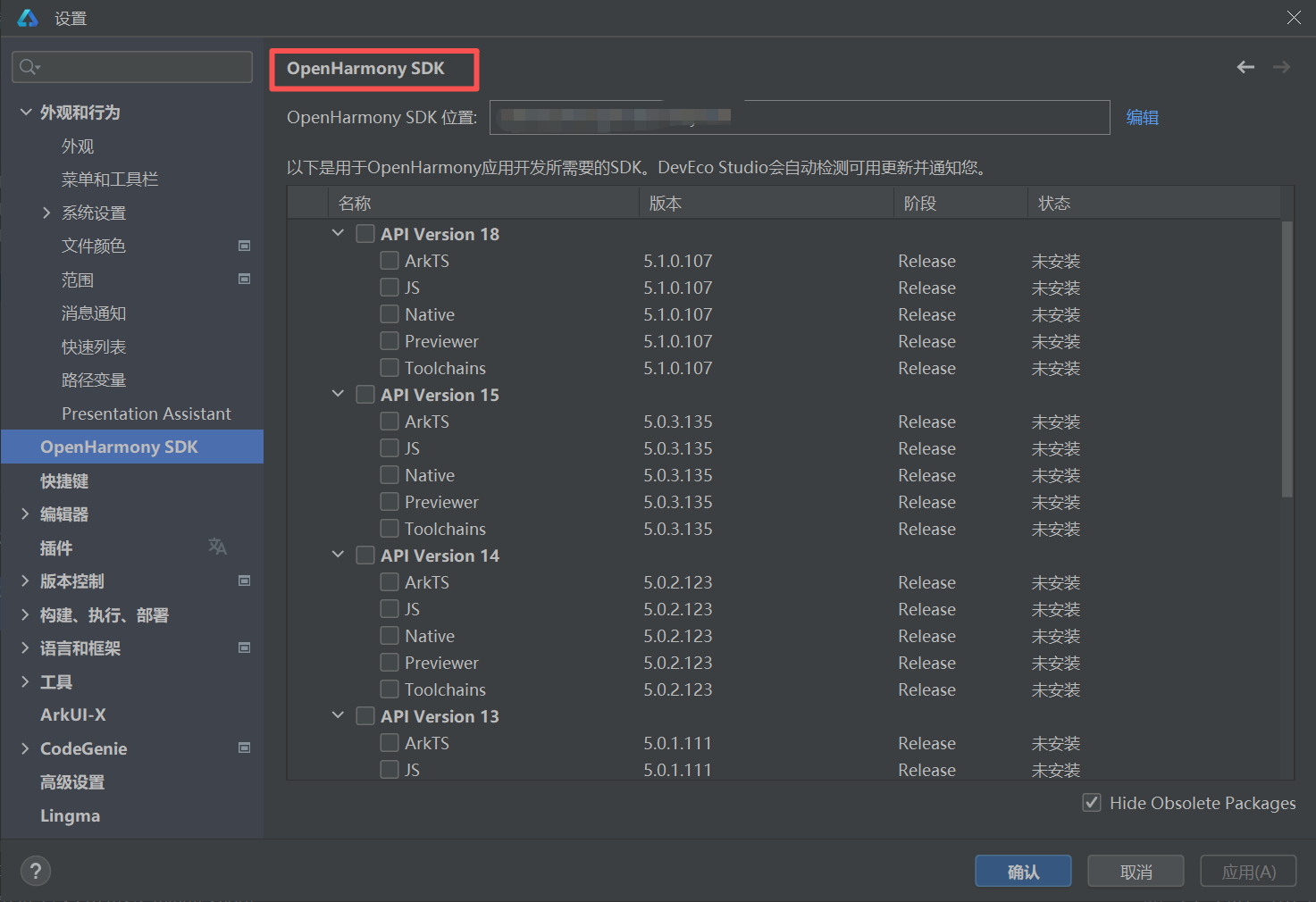Viewport: 1316px width, 902px height.
Task: Check JS 5.1.0.107 checkbox
Action: point(390,288)
